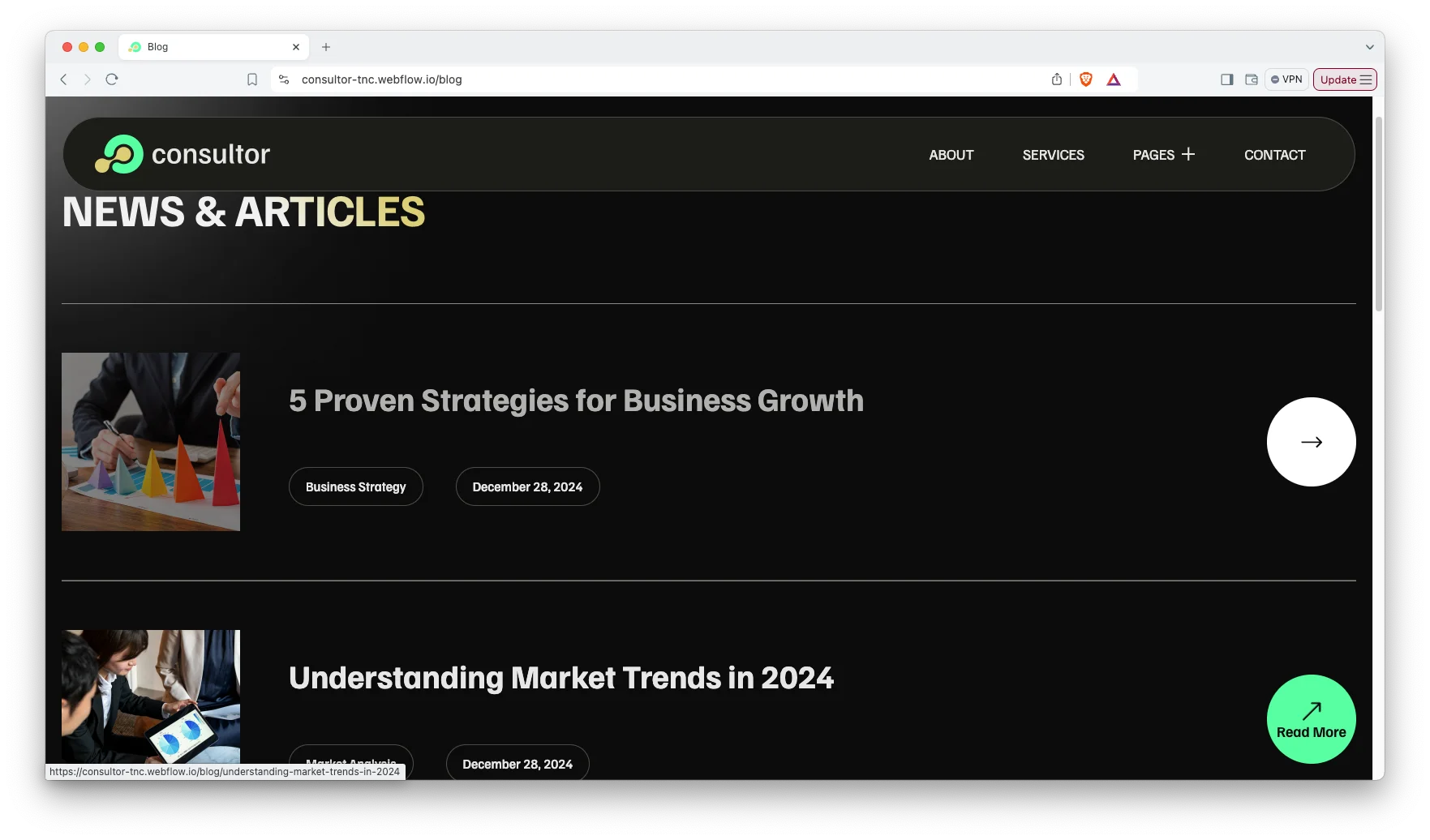Go back to previous page

63,79
